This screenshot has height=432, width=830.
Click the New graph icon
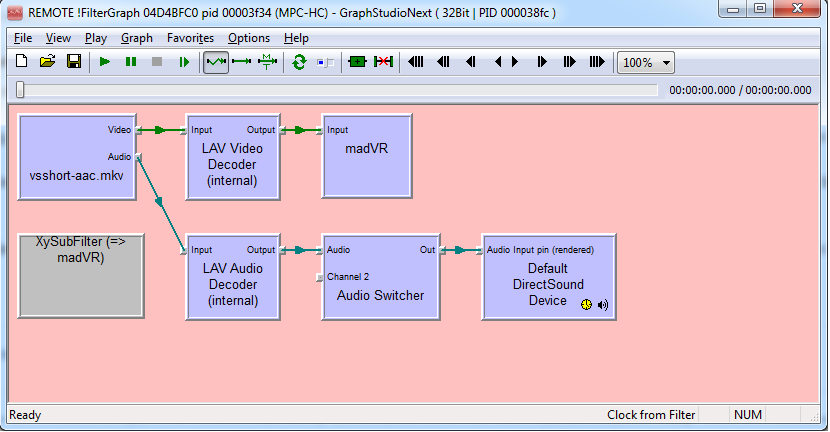(22, 62)
